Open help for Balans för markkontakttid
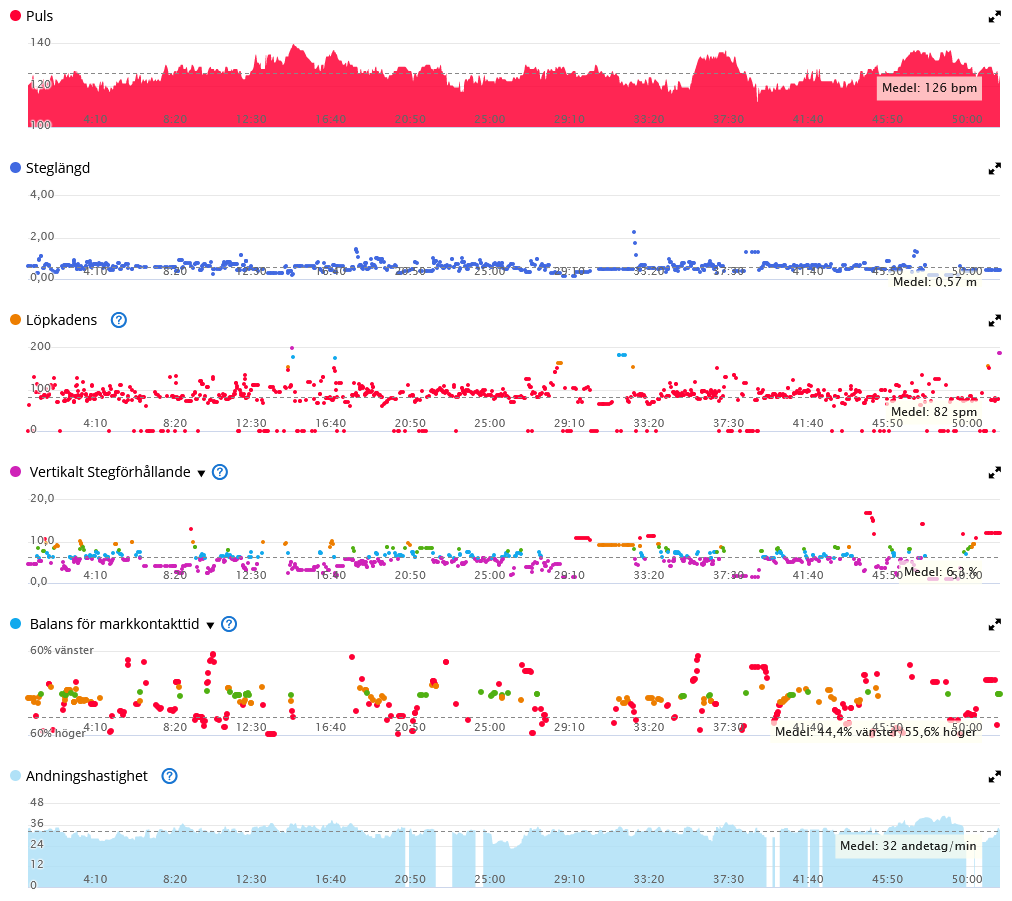The height and width of the screenshot is (901, 1012). click(229, 624)
